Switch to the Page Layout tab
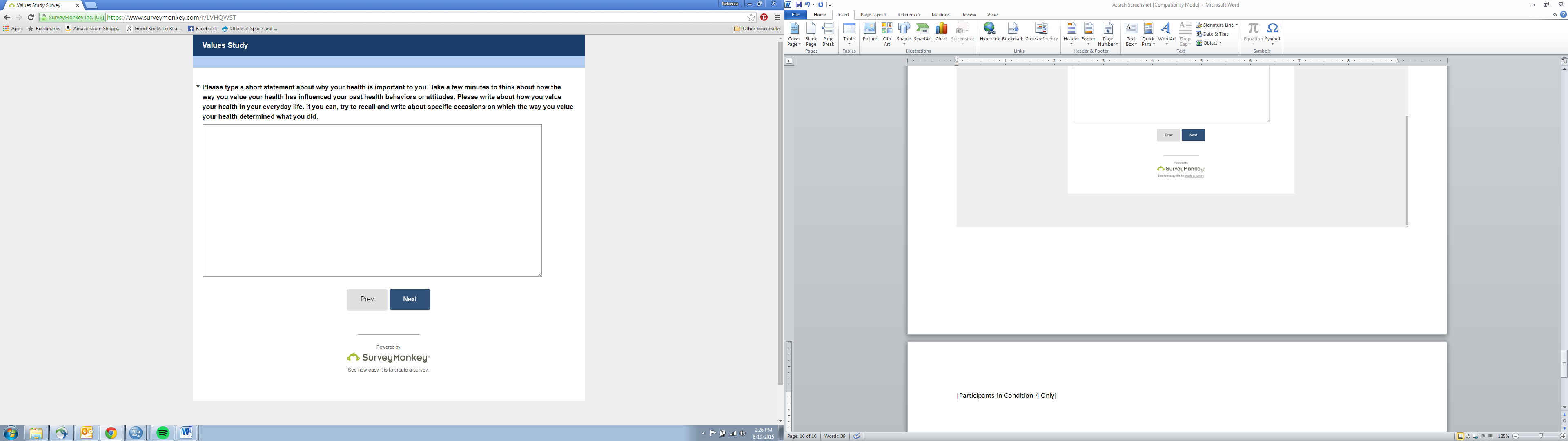Image resolution: width=1568 pixels, height=441 pixels. pyautogui.click(x=873, y=15)
